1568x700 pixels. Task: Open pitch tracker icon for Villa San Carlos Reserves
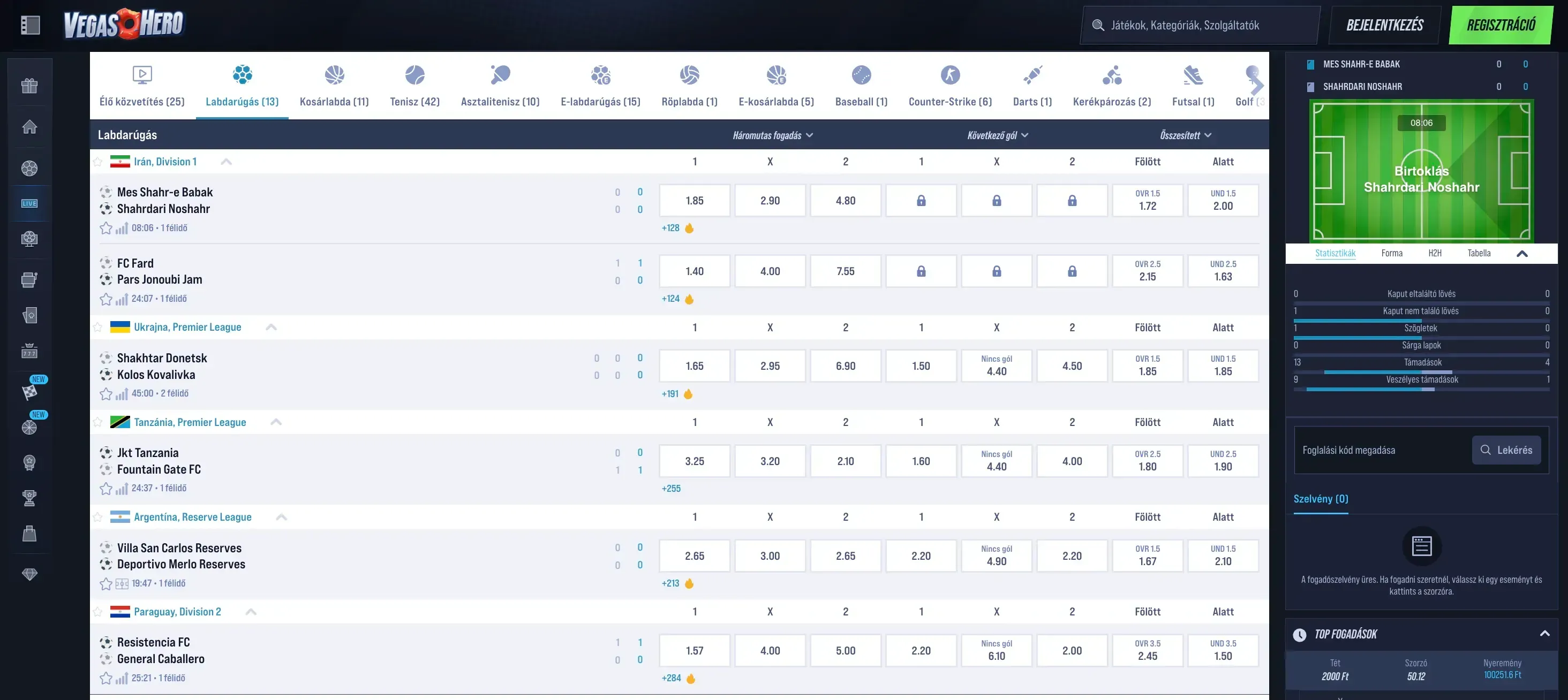[122, 584]
